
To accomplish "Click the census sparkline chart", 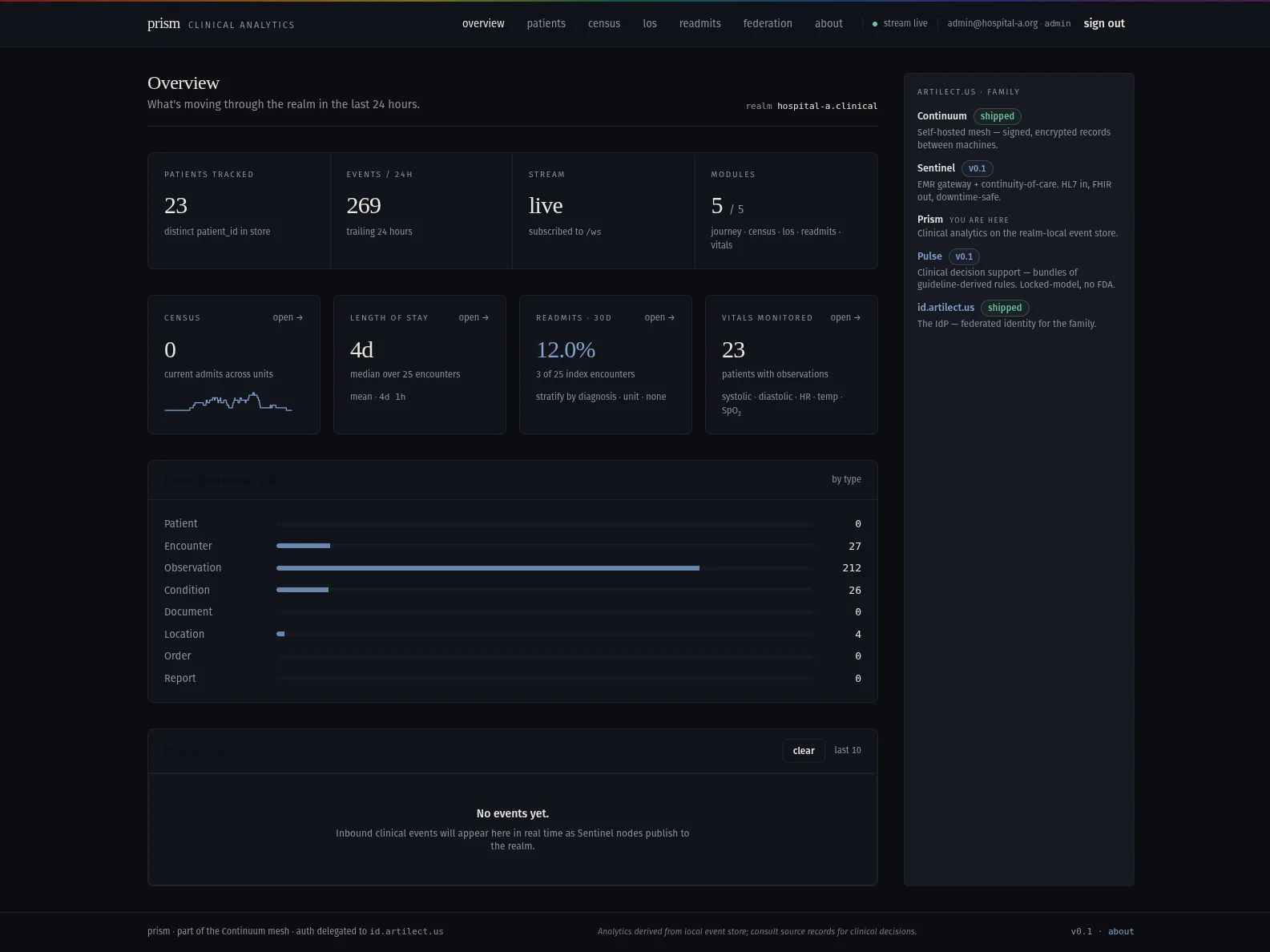I will pyautogui.click(x=228, y=401).
